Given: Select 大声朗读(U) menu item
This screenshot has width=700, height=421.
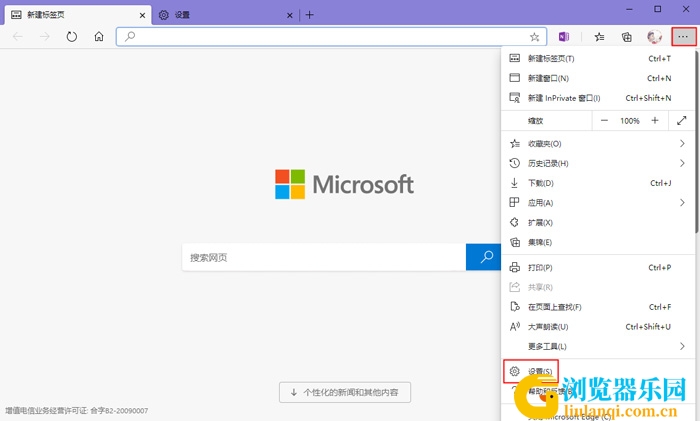Looking at the screenshot, I should tap(598, 327).
